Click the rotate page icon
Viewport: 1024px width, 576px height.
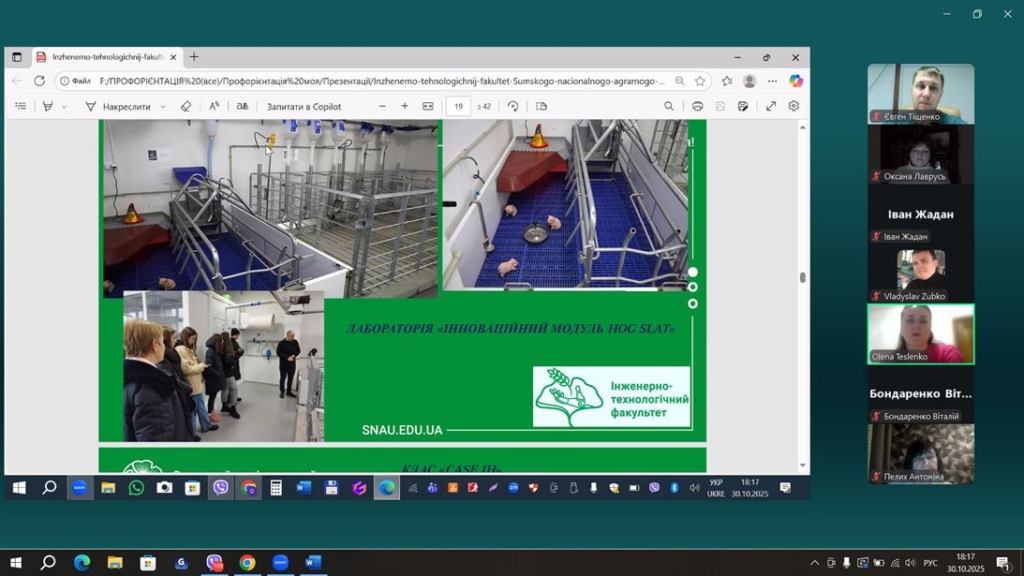tap(513, 106)
